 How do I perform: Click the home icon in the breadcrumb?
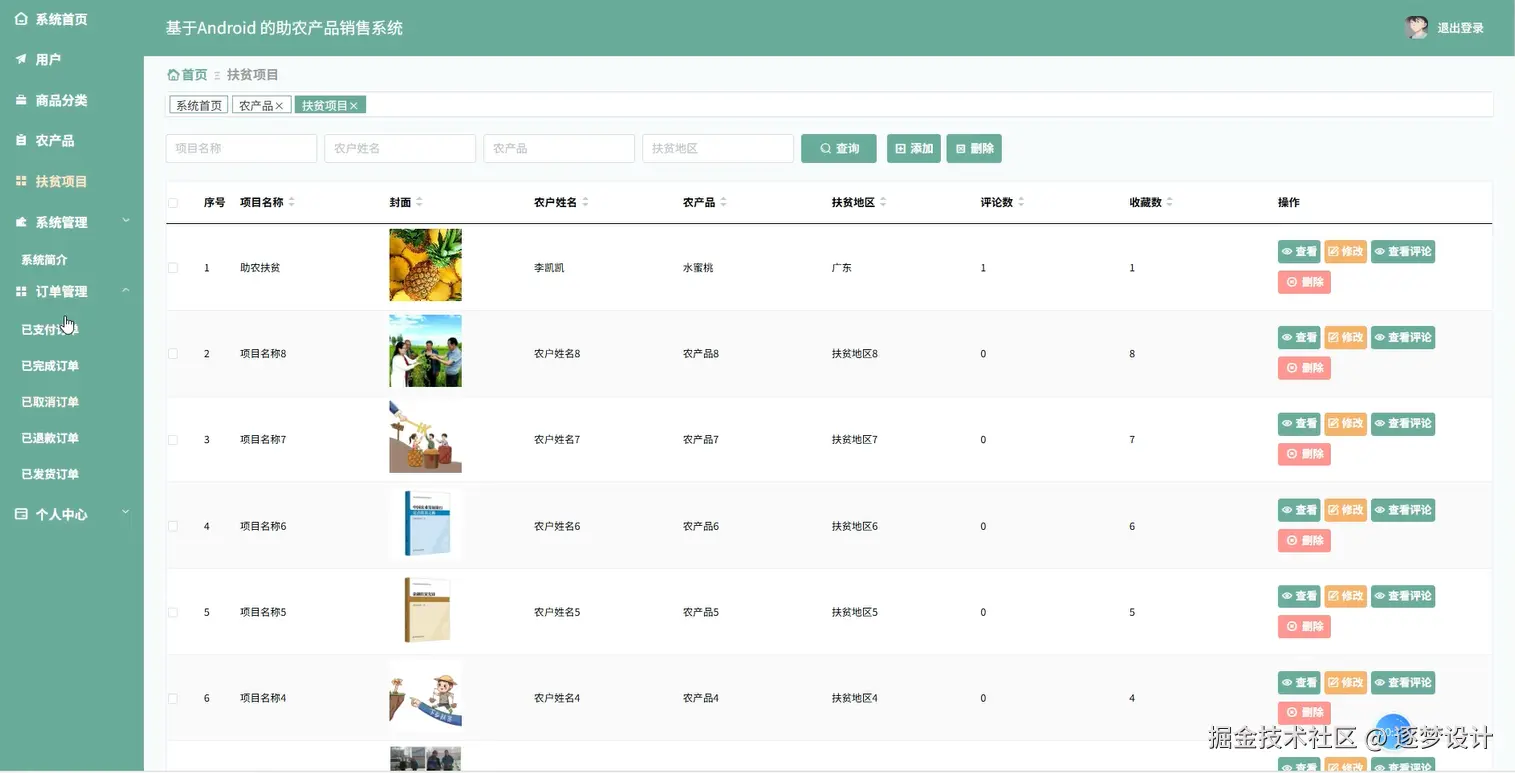173,75
